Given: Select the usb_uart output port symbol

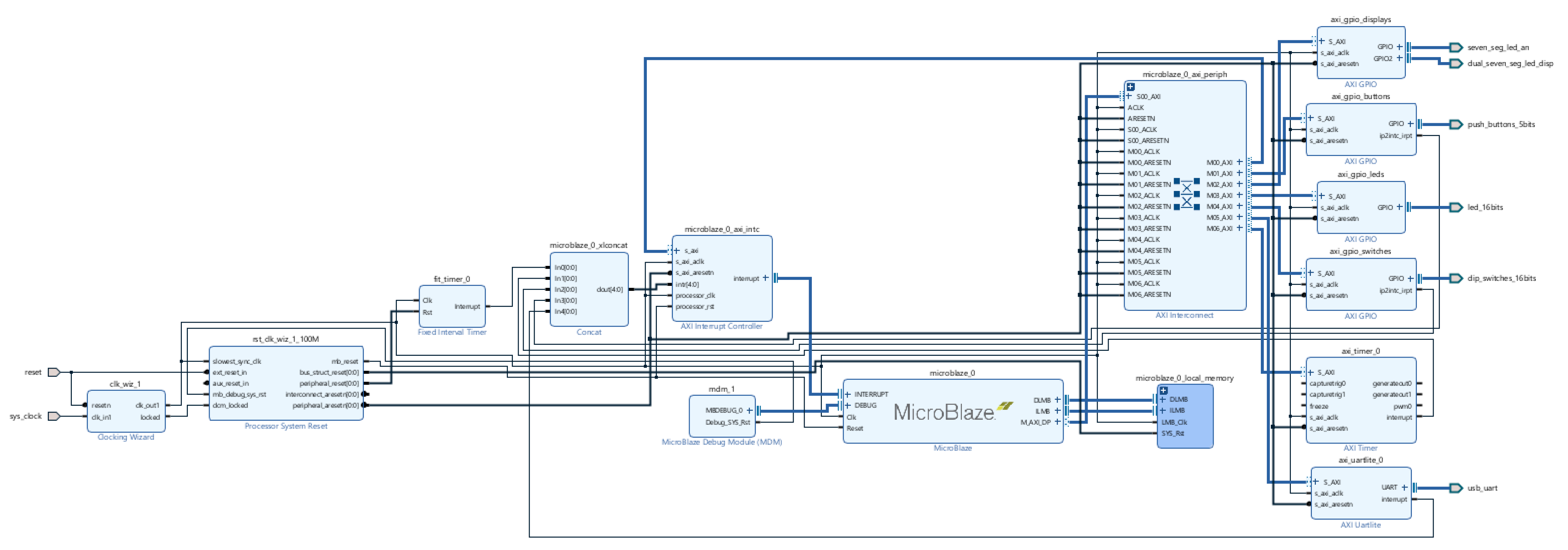Looking at the screenshot, I should tap(1455, 488).
